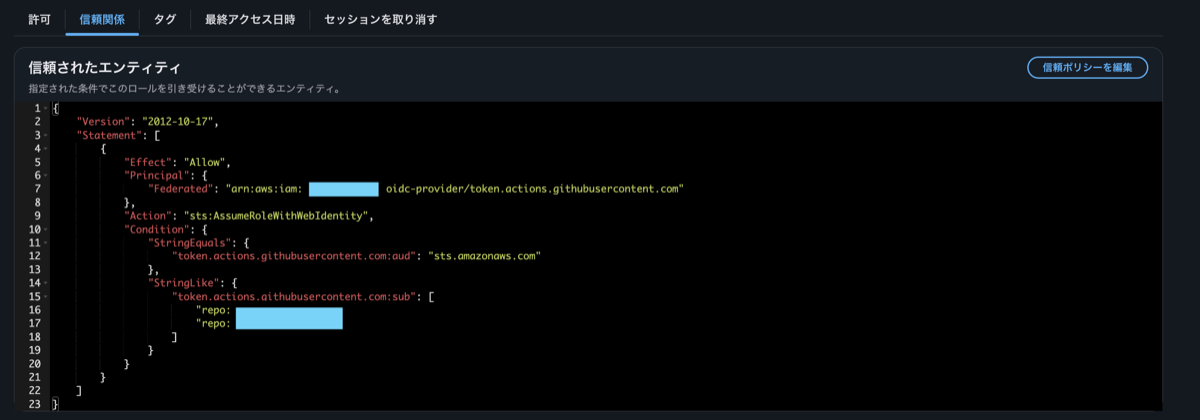This screenshot has width=1200, height=420.
Task: Collapse the Statement array fold at line 3
Action: click(47, 134)
